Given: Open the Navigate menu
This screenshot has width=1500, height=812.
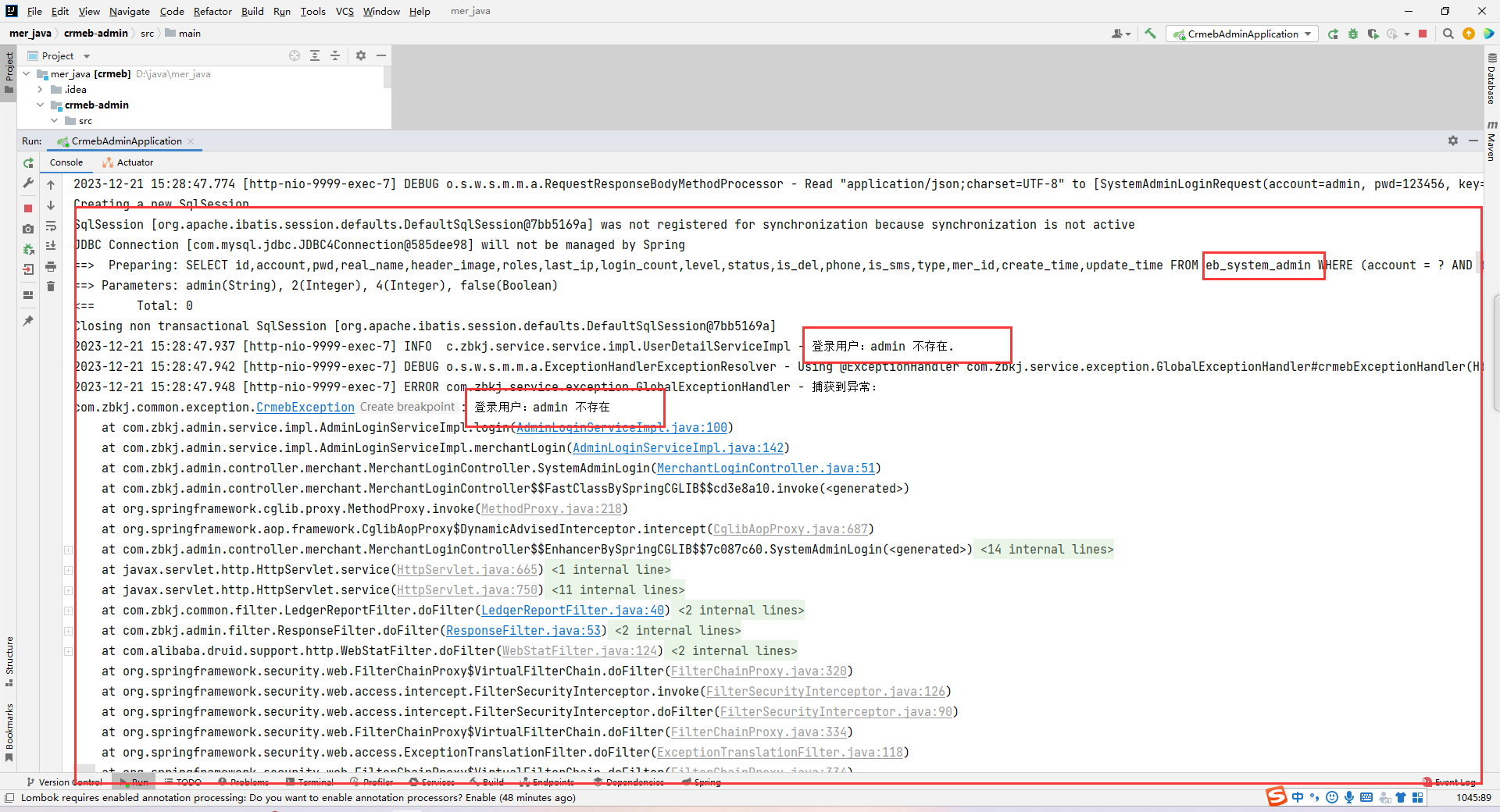Looking at the screenshot, I should [129, 11].
